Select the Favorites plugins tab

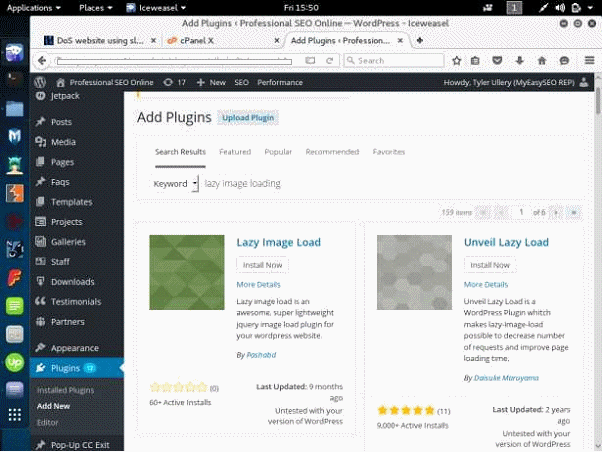click(389, 152)
